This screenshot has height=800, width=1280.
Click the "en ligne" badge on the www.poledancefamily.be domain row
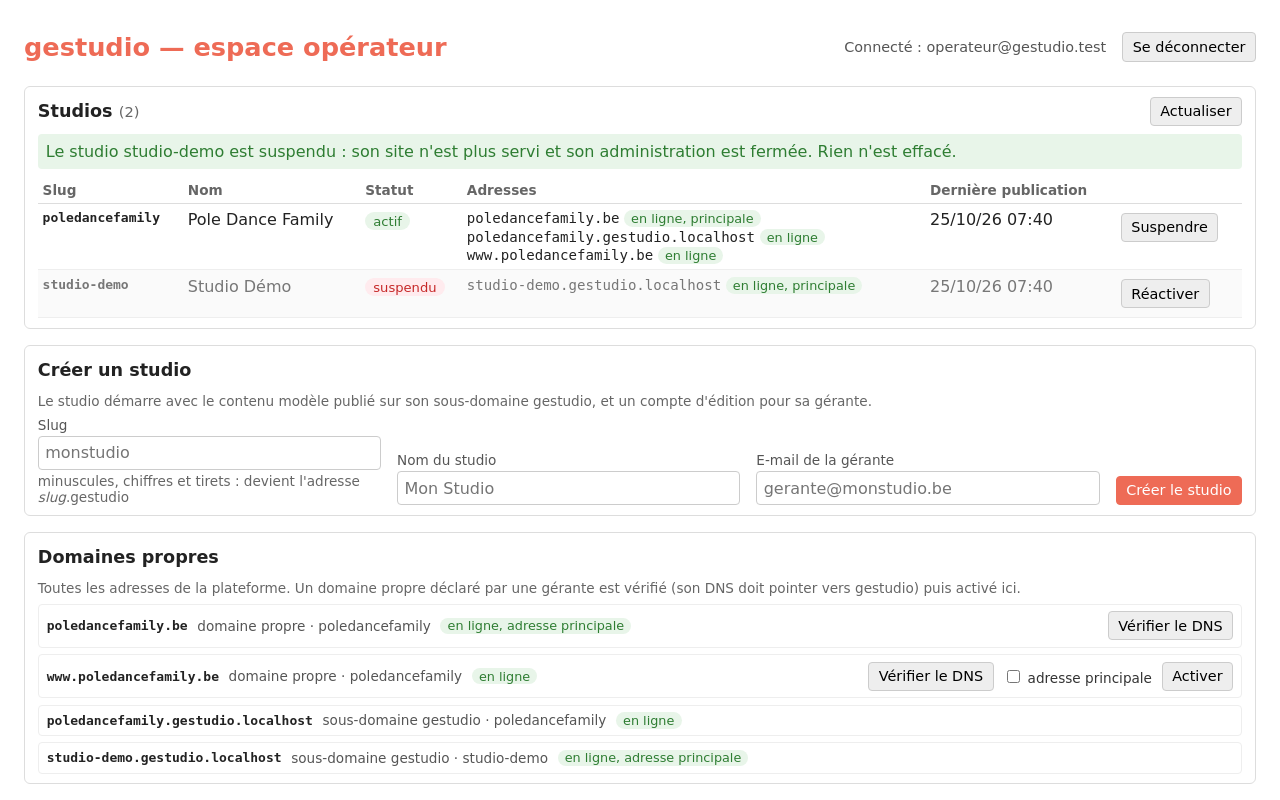tap(504, 676)
